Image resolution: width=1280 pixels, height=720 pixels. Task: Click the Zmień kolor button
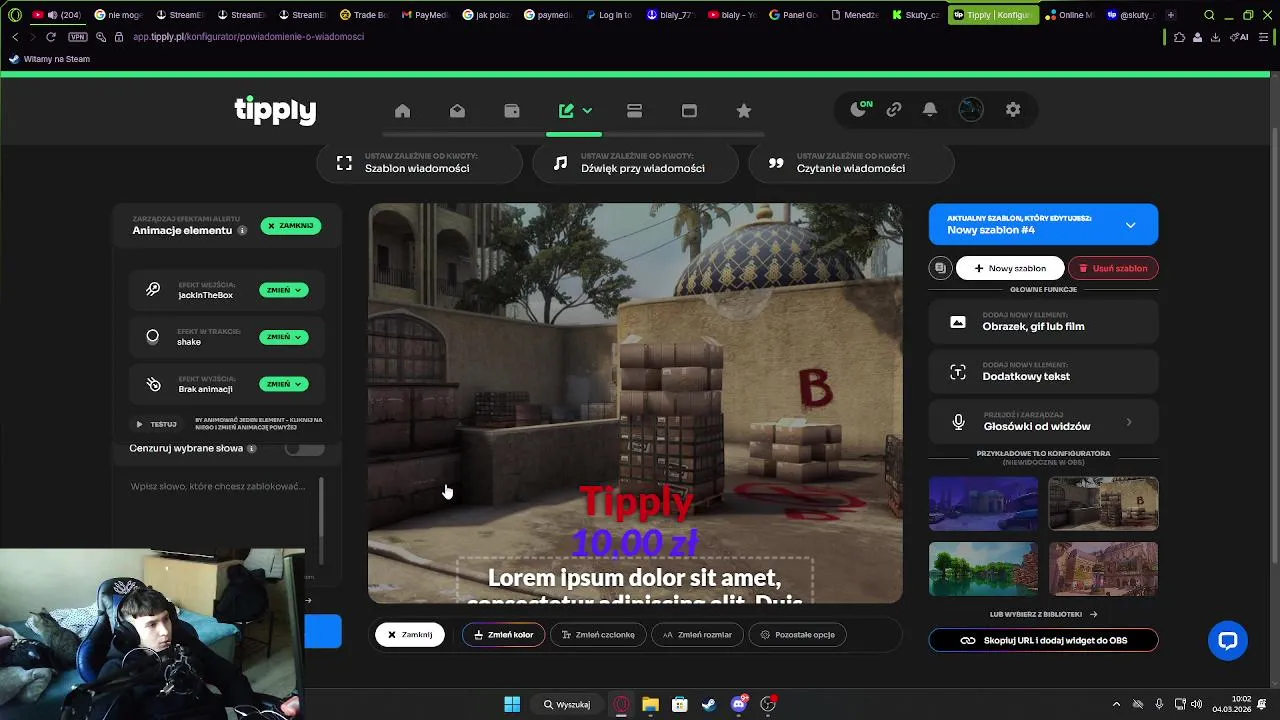point(504,635)
